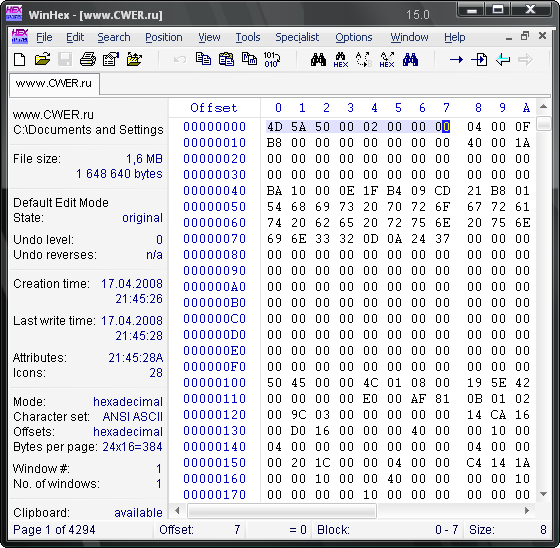Create a new file with the blank page icon
Screen dimensions: 560x548
click(x=20, y=59)
